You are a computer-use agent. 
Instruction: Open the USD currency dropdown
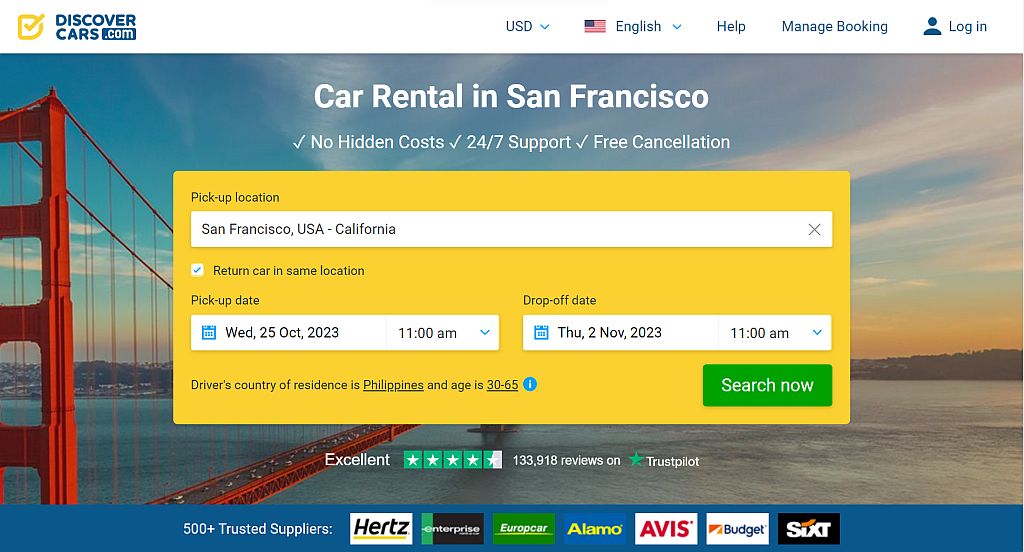528,27
